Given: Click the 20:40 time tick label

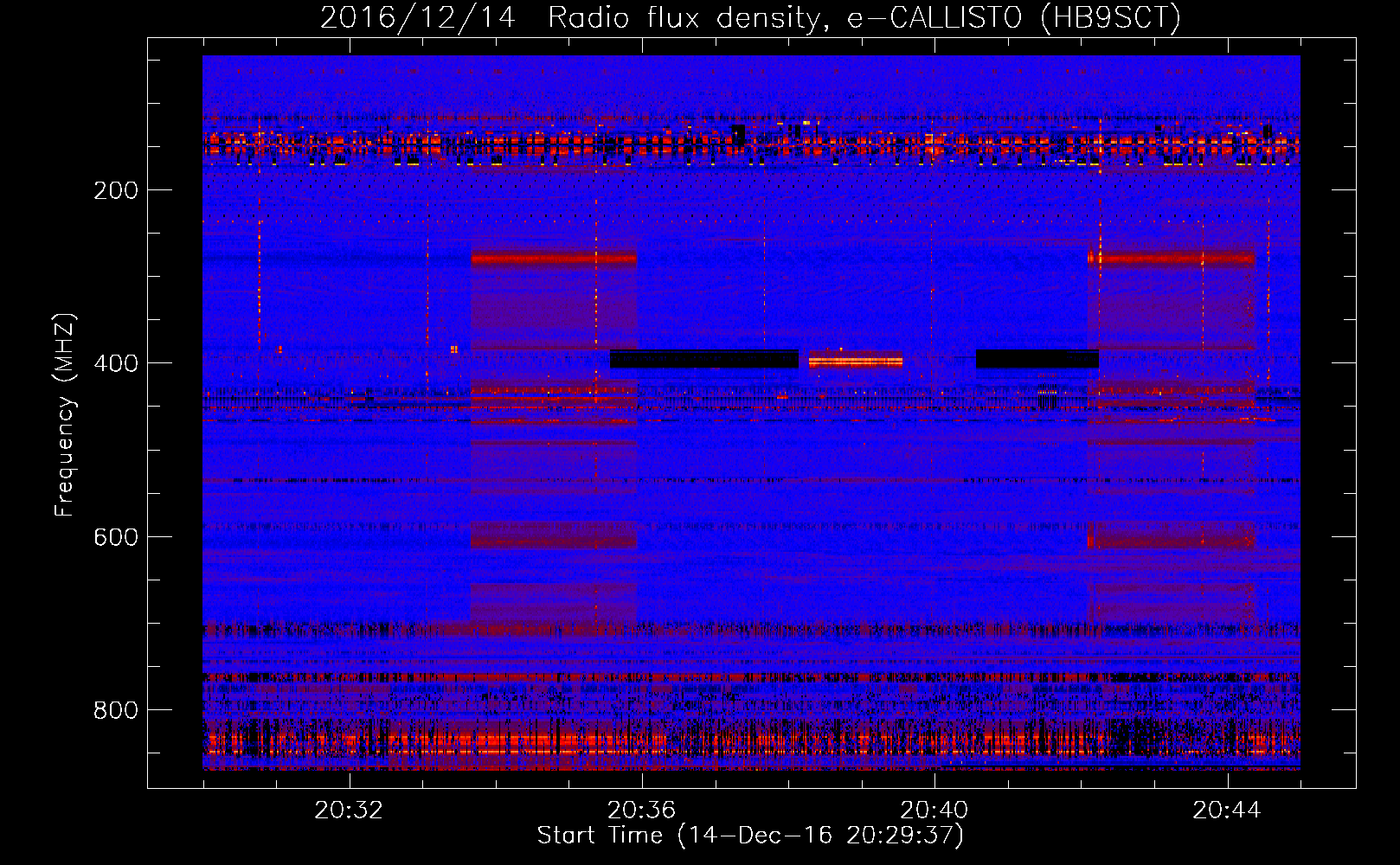Looking at the screenshot, I should click(x=934, y=811).
